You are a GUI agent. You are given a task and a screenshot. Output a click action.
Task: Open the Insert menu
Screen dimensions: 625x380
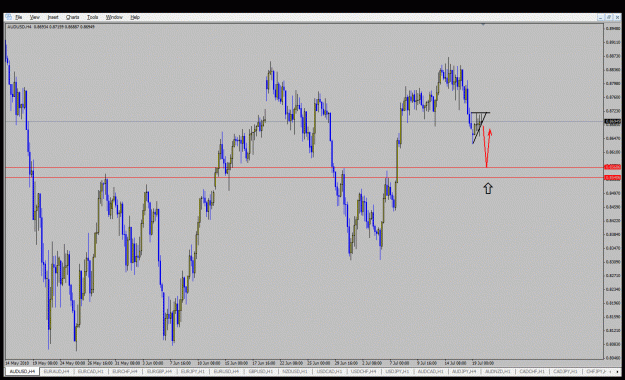53,17
